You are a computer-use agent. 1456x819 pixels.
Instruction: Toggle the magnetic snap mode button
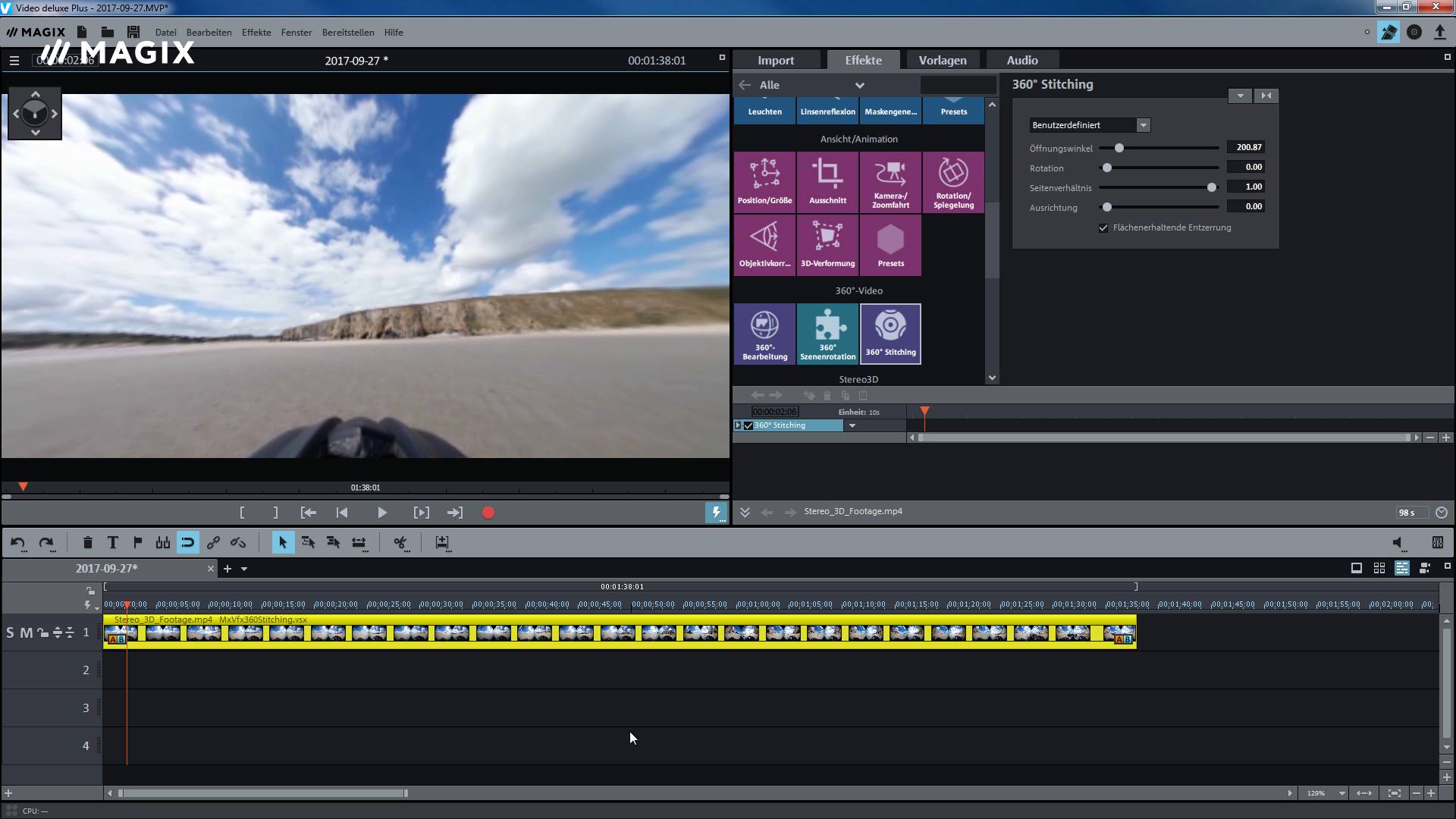tap(187, 543)
